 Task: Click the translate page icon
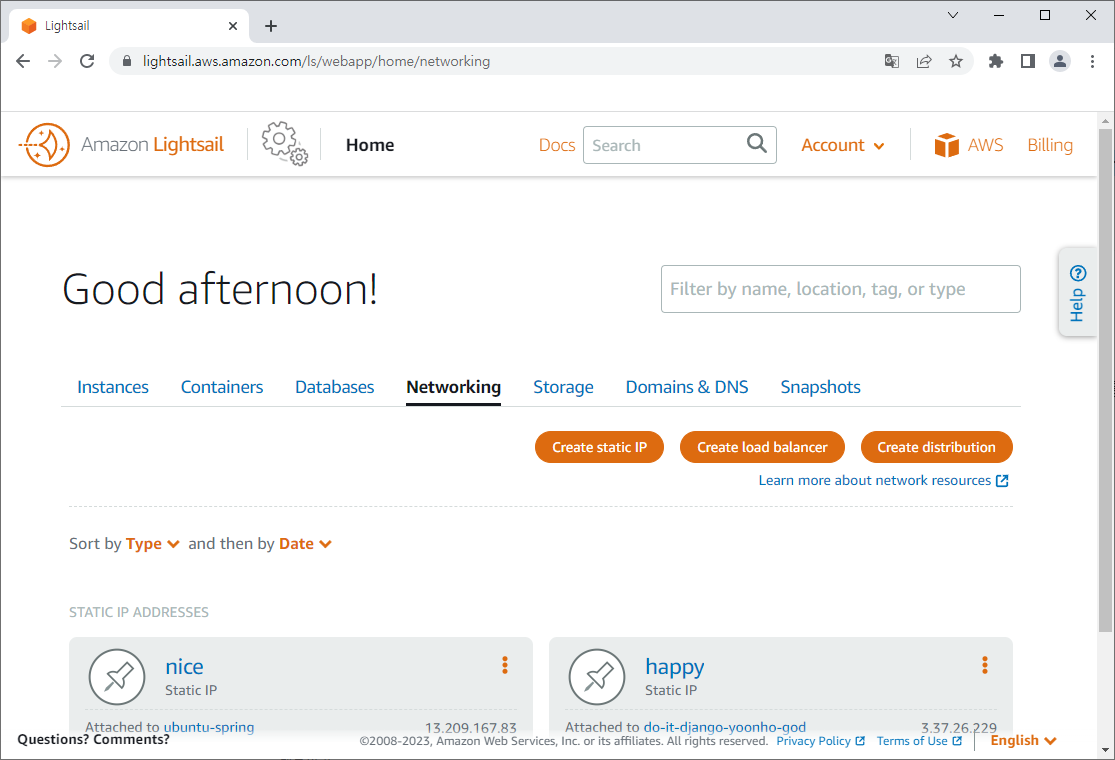click(x=892, y=61)
